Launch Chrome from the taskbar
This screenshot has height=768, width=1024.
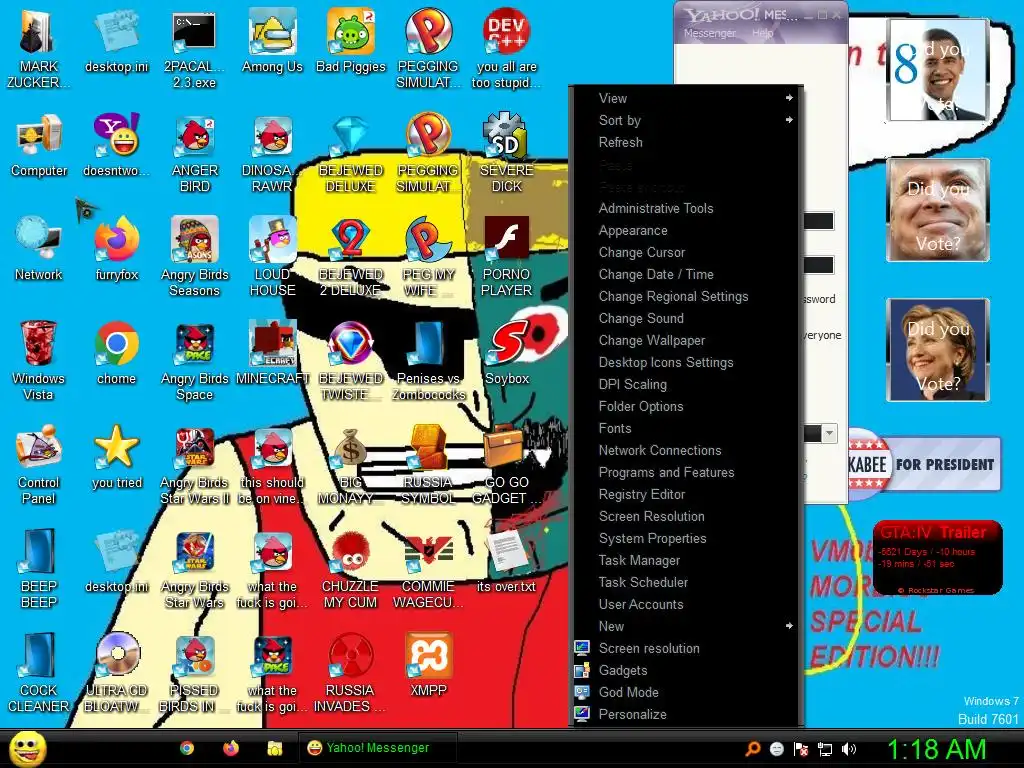click(187, 748)
